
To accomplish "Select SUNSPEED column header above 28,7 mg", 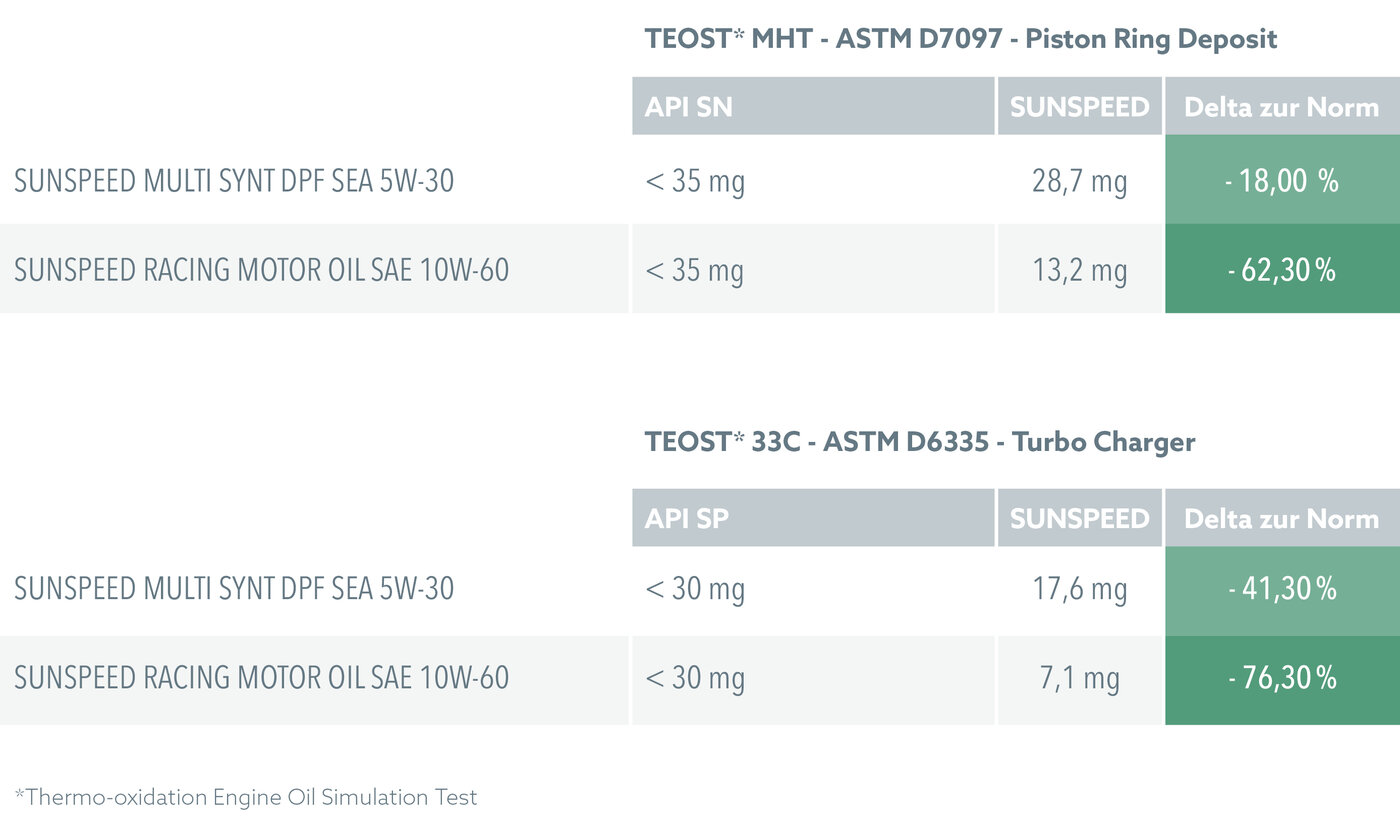I will click(x=1079, y=107).
